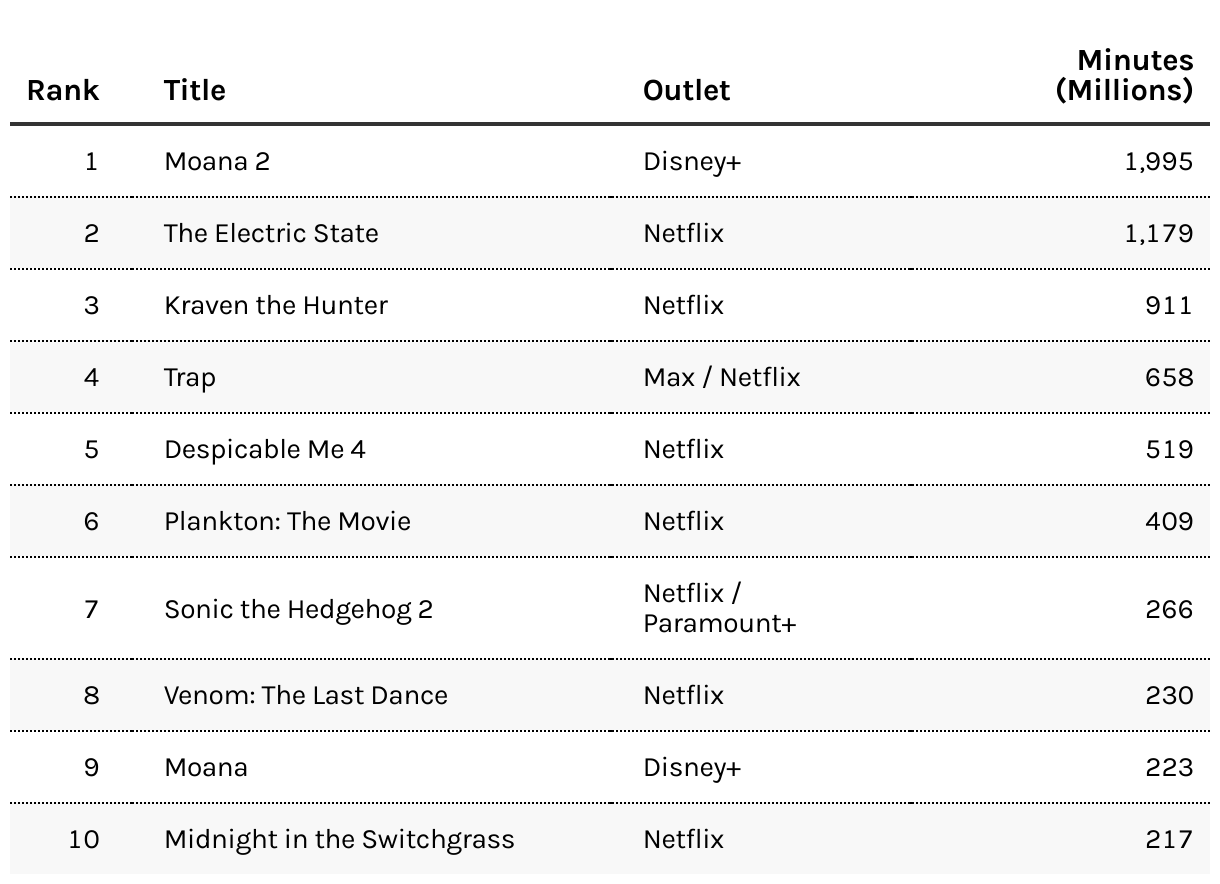Viewport: 1220px width, 884px height.
Task: Select the 1,179 minutes value
Action: [x=1158, y=233]
